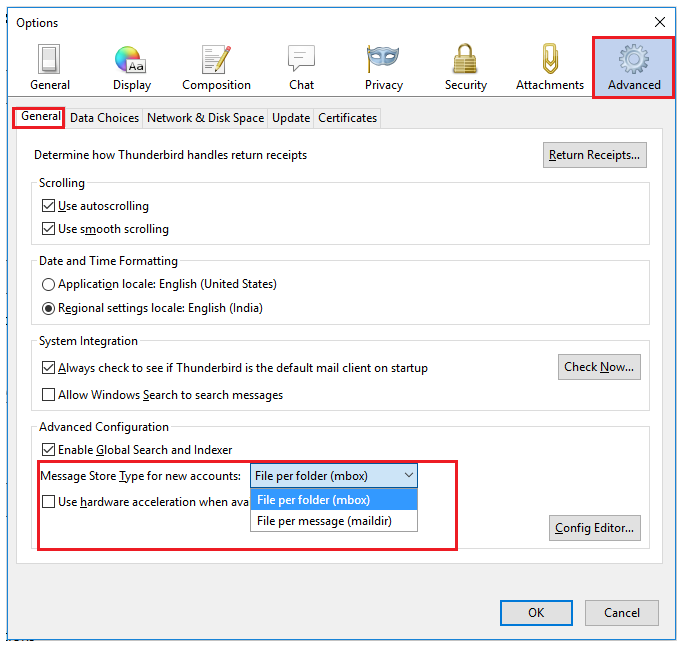Collapse the Message Store Type dropdown

pyautogui.click(x=334, y=476)
